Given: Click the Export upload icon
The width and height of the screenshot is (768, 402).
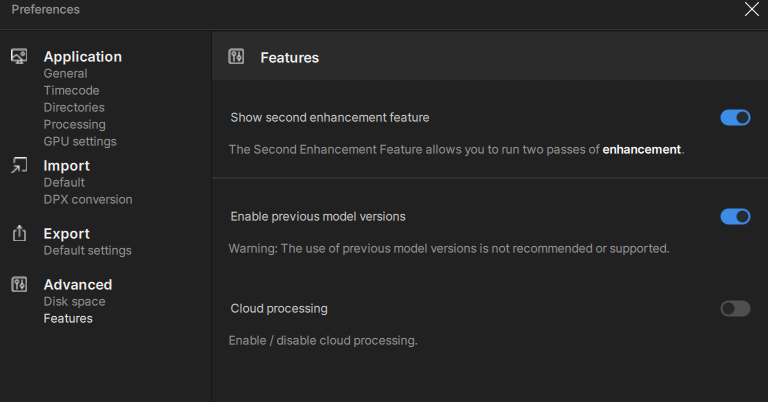Looking at the screenshot, I should [19, 234].
